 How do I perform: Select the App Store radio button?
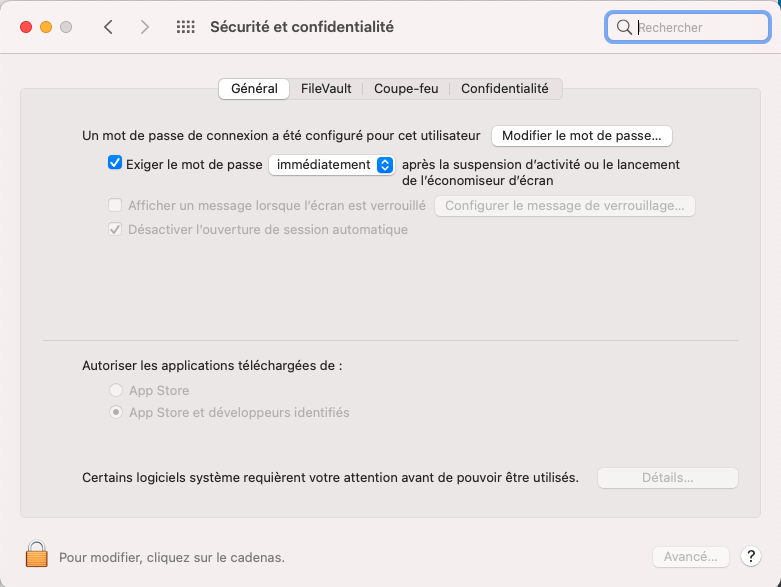click(116, 390)
